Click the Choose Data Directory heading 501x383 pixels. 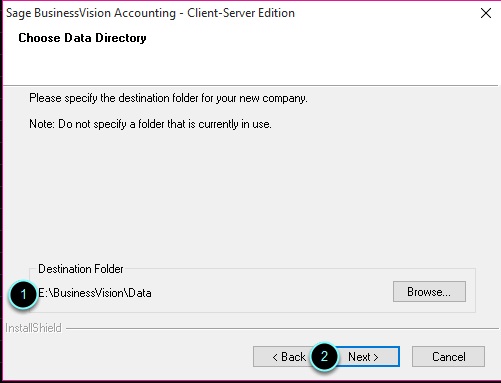[x=82, y=38]
